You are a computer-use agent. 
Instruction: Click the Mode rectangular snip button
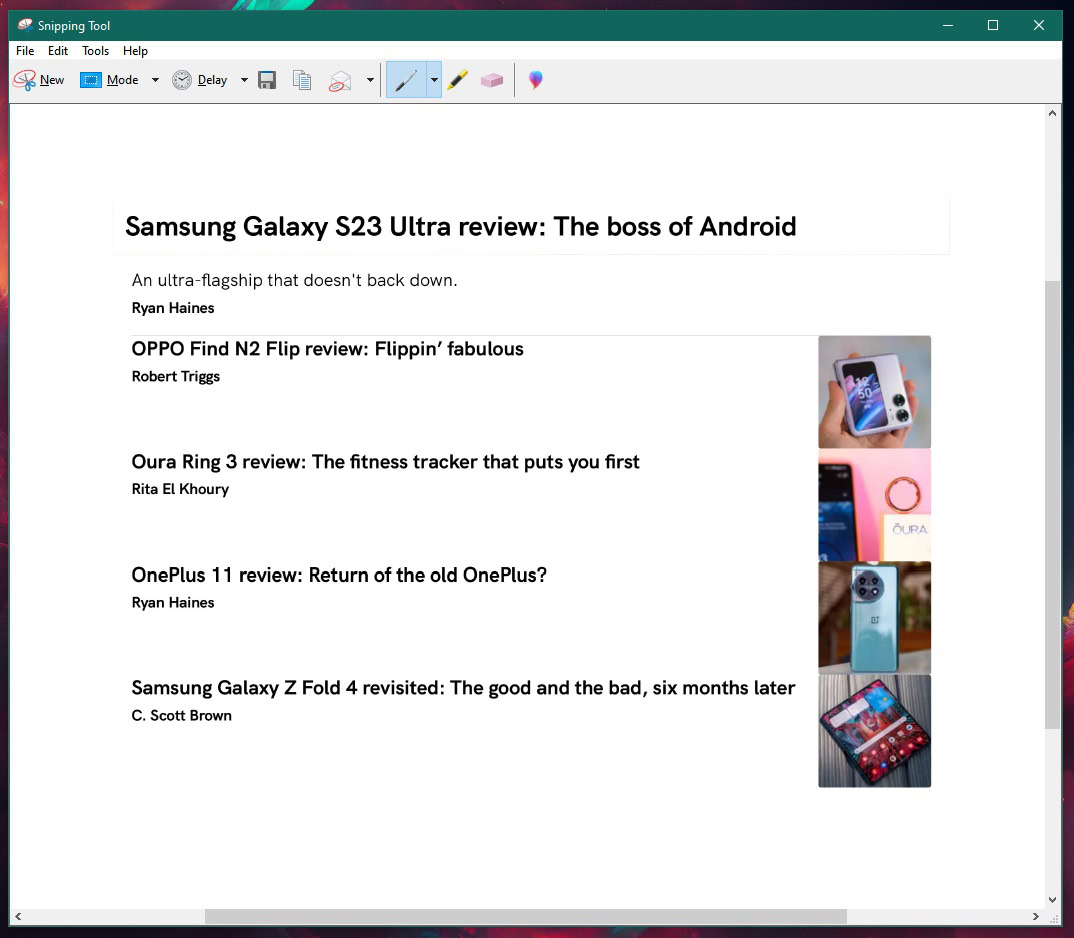110,80
